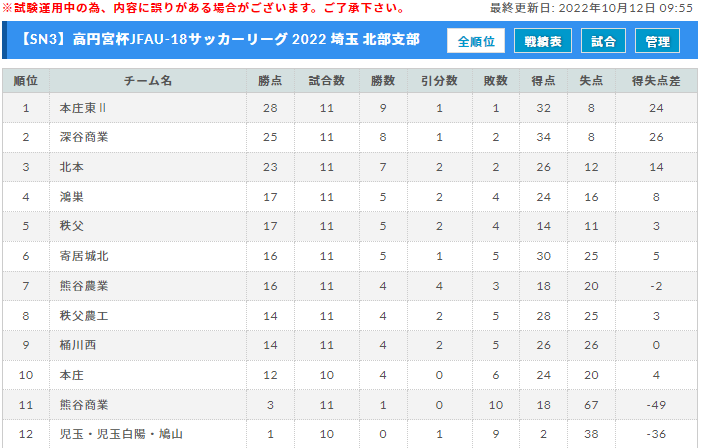701x448 pixels.
Task: Select team 本庄東 II in the table
Action: coord(83,108)
